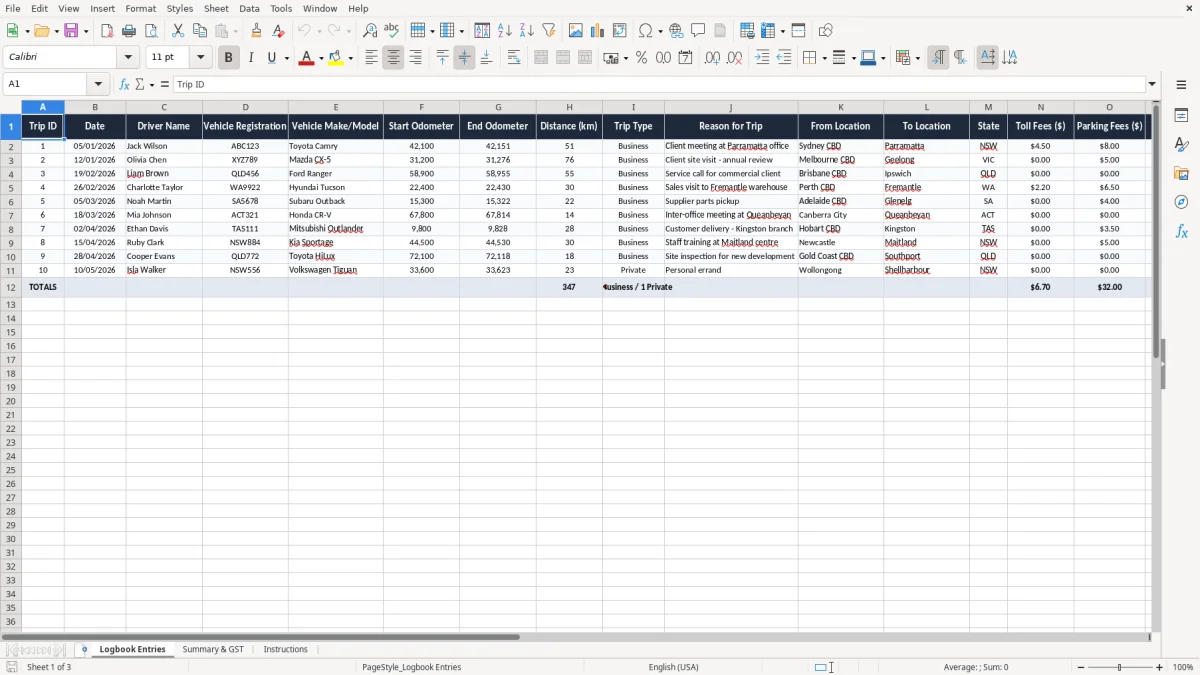Click zoom in plus button

pos(1159,667)
